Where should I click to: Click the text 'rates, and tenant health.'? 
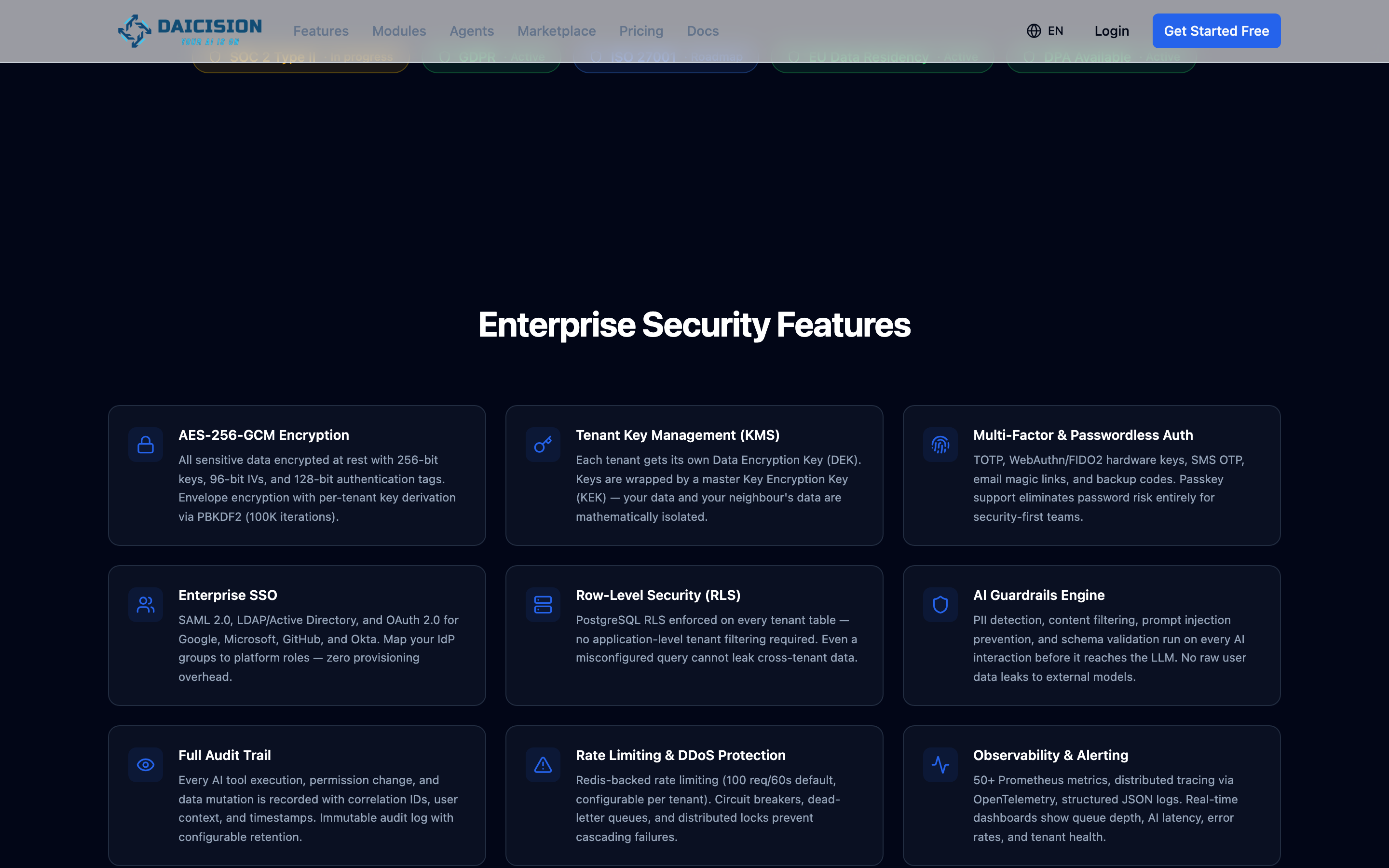point(1039,837)
